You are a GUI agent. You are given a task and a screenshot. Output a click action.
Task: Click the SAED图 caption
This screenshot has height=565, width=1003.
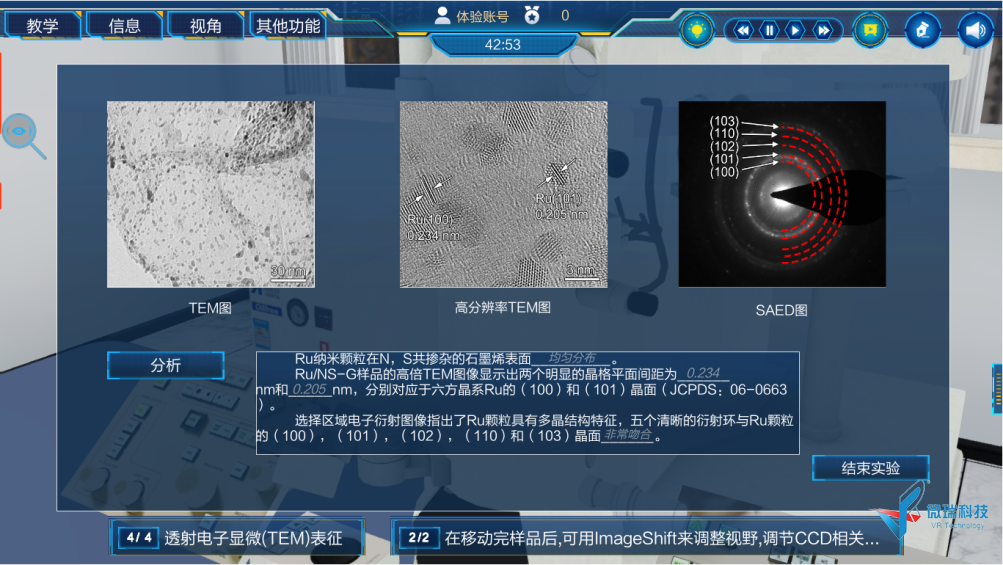pos(781,310)
